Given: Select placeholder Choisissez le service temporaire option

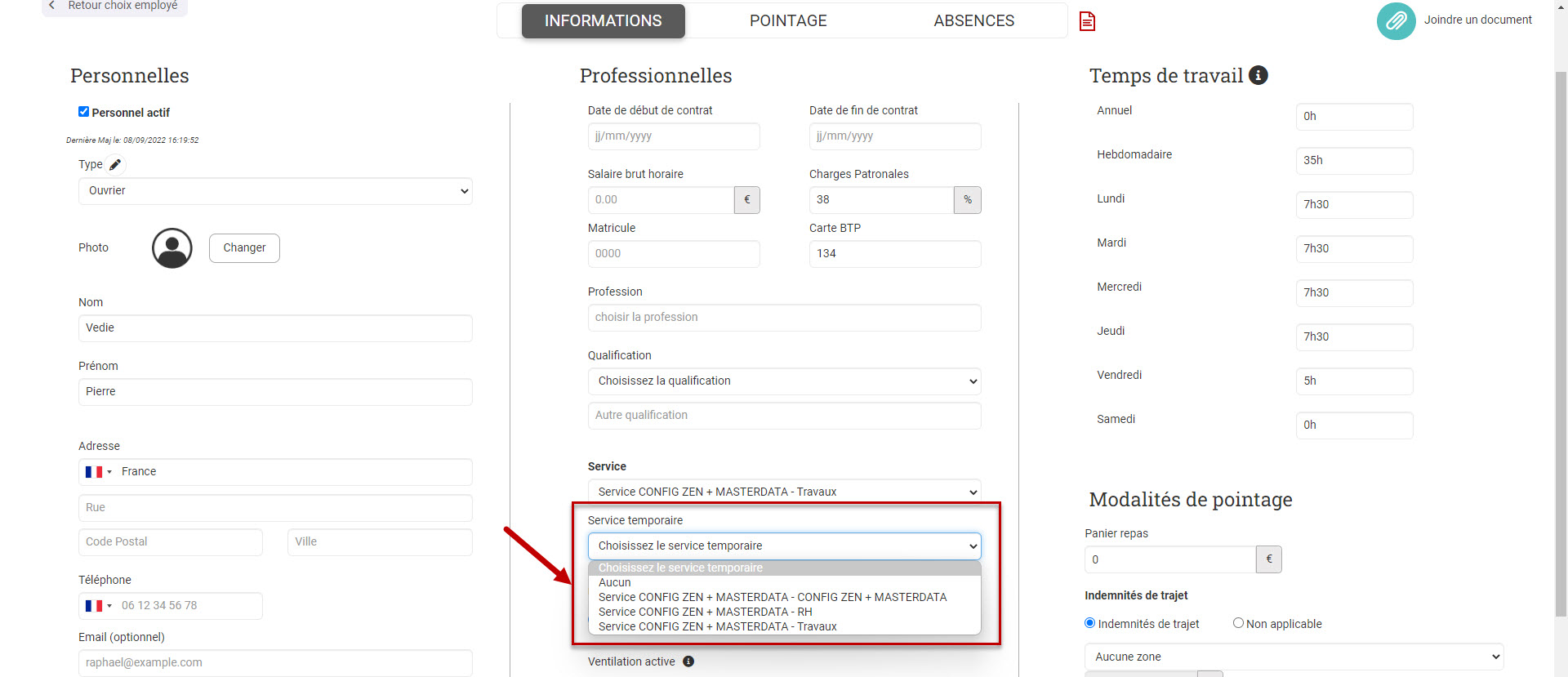Looking at the screenshot, I should (784, 568).
